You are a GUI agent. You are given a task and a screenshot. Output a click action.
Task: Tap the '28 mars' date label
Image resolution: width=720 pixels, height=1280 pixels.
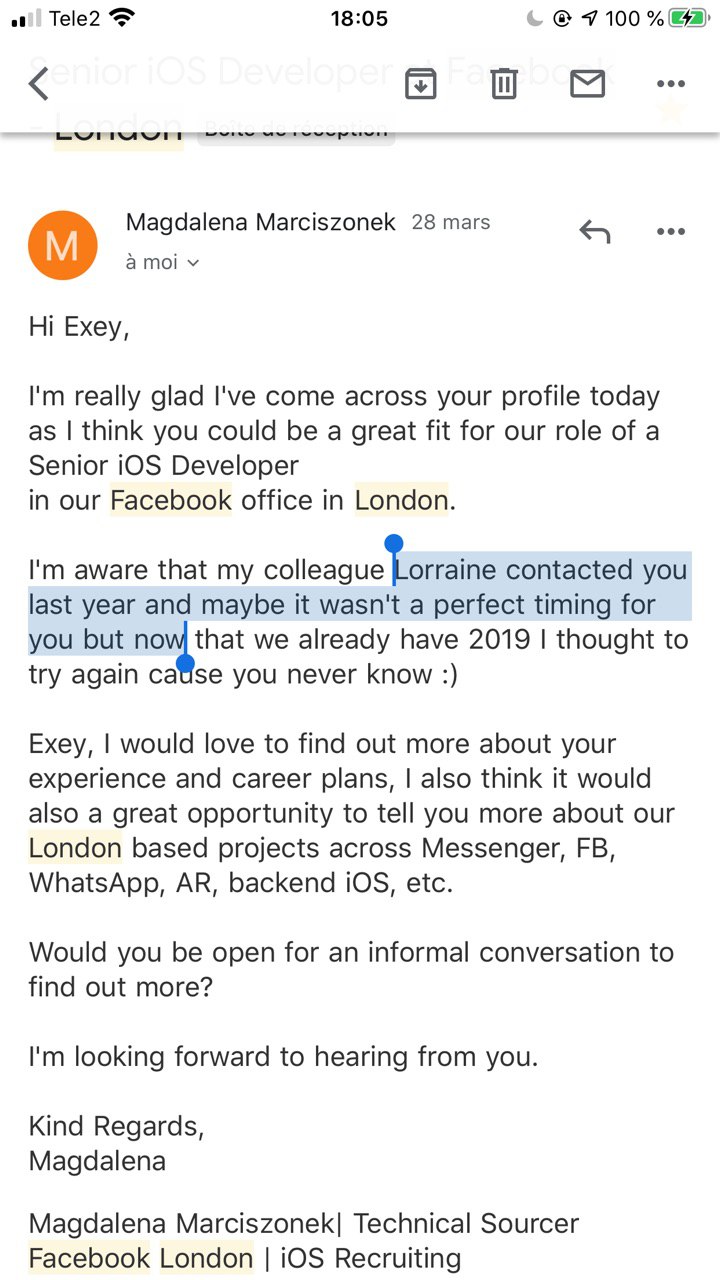coord(451,222)
